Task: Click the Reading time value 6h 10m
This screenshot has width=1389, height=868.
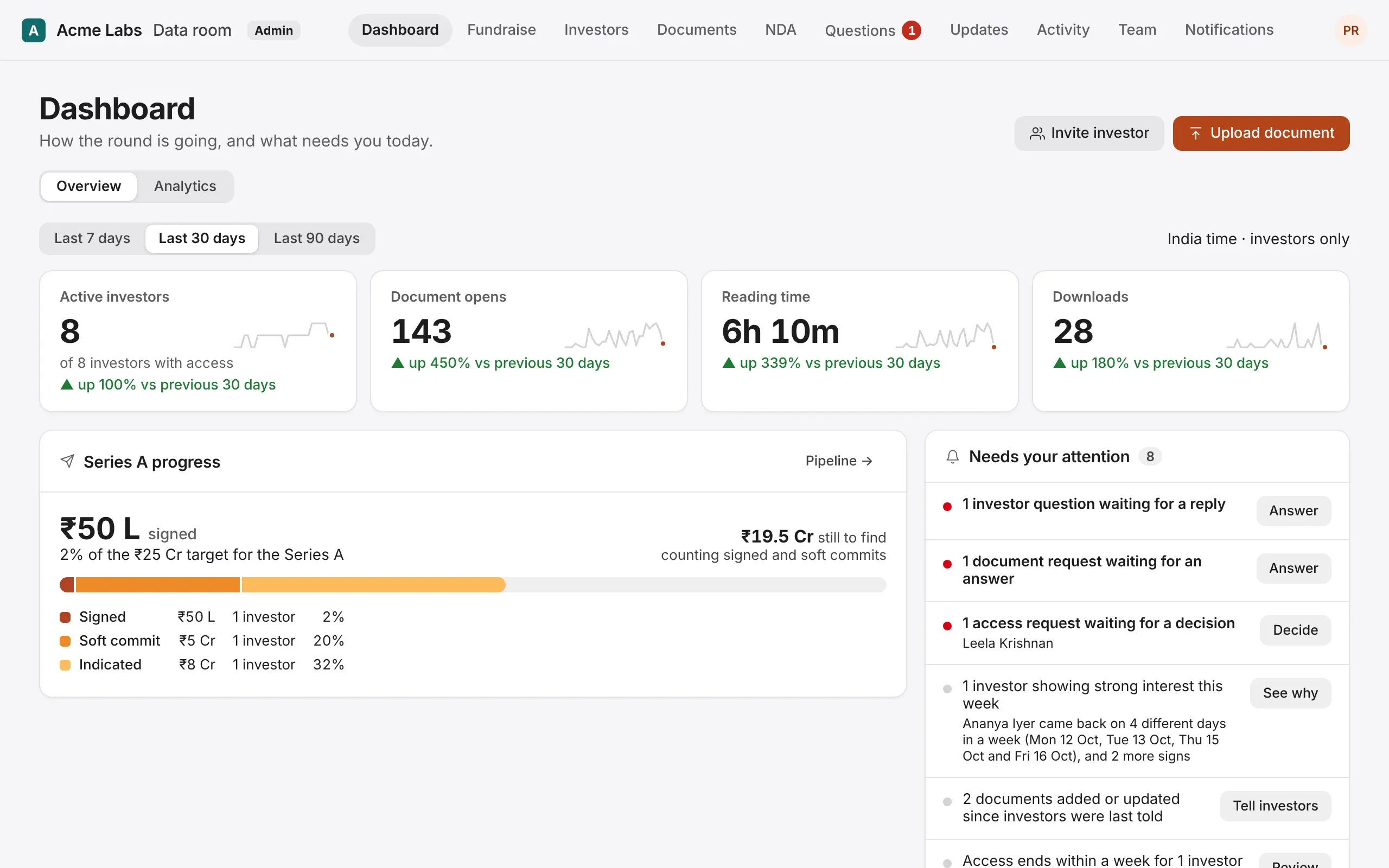Action: click(781, 331)
